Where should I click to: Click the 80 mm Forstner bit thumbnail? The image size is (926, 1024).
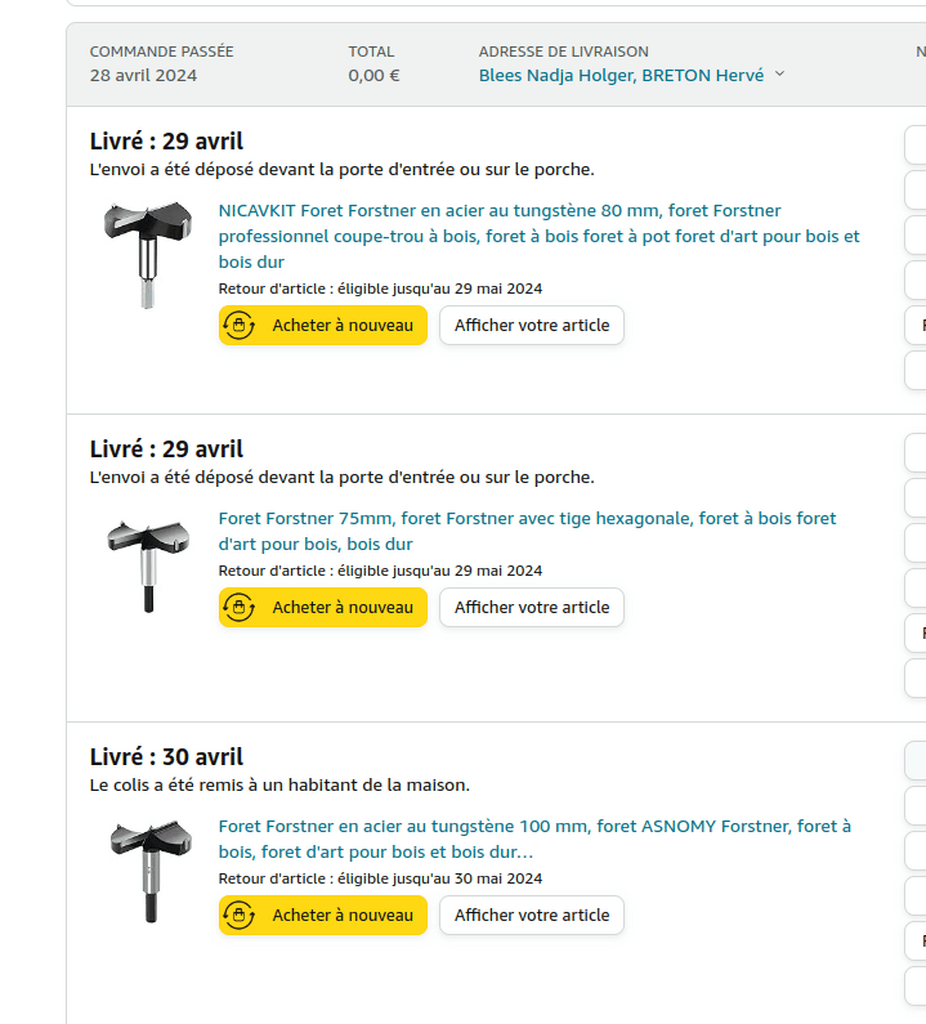click(148, 255)
